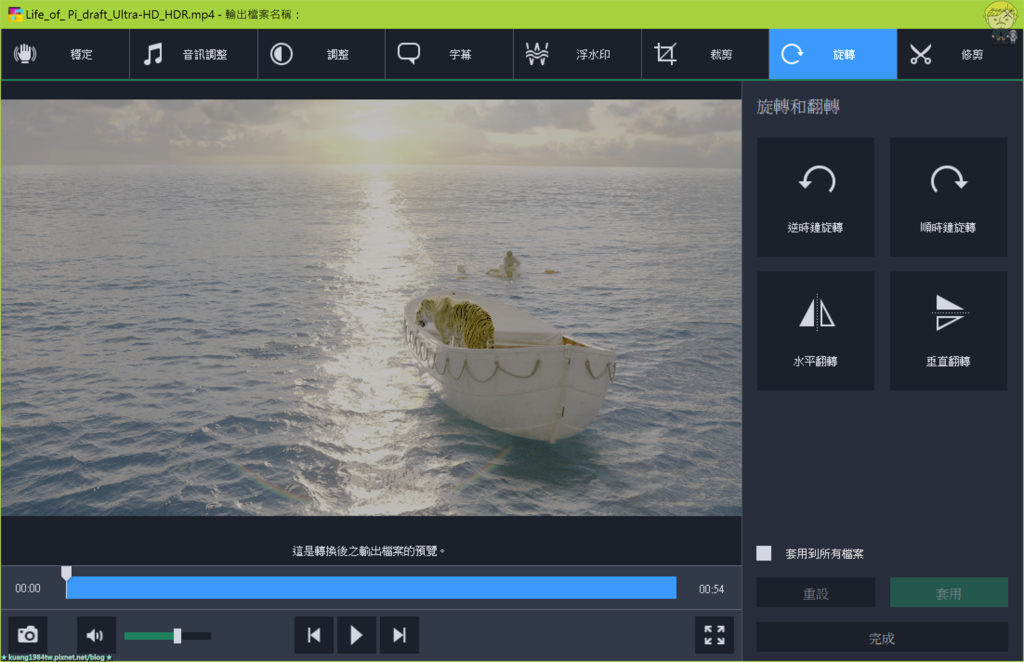This screenshot has height=662, width=1024.
Task: Play the video preview
Action: pyautogui.click(x=356, y=635)
